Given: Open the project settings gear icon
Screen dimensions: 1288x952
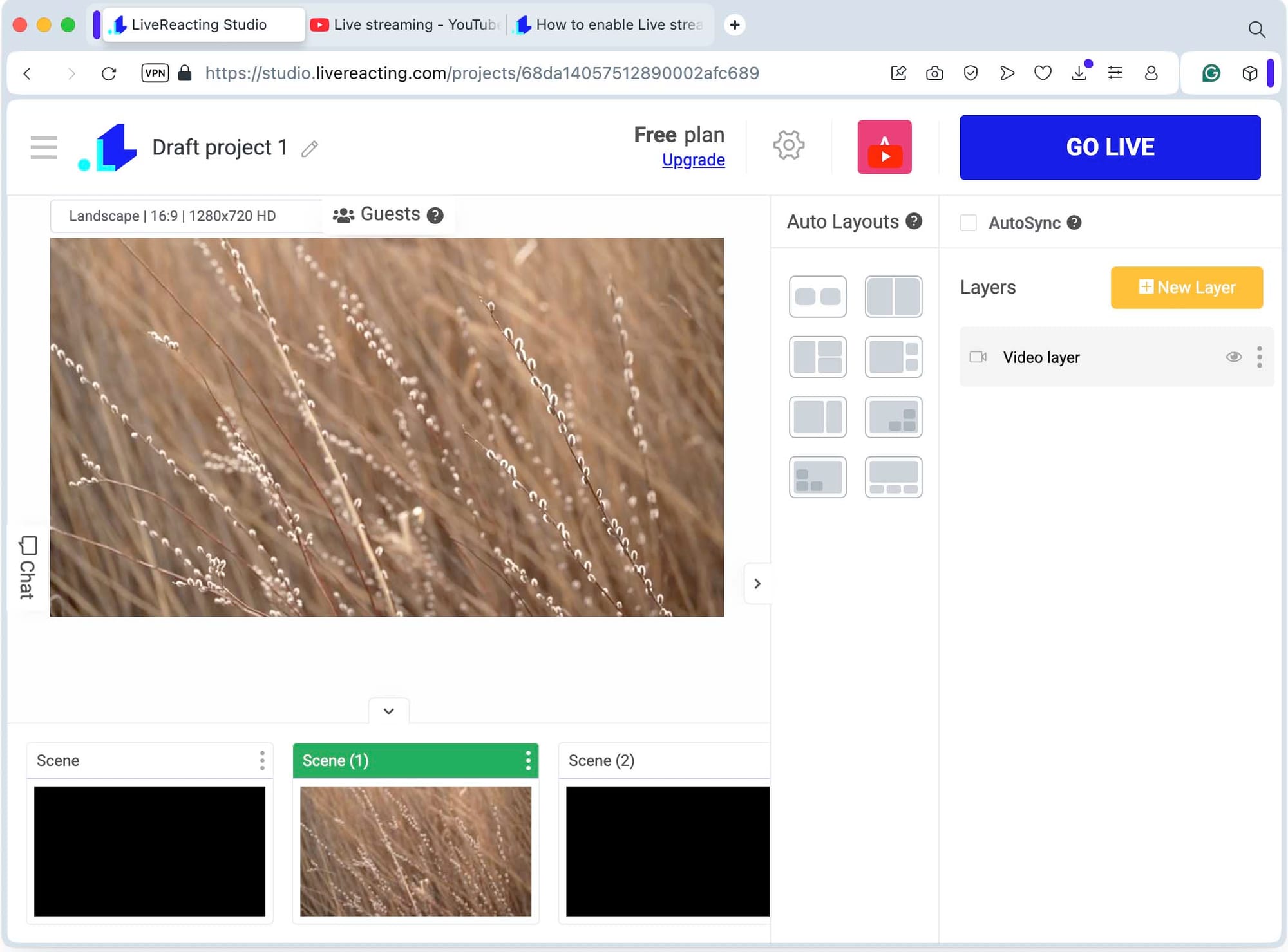Looking at the screenshot, I should pyautogui.click(x=788, y=145).
